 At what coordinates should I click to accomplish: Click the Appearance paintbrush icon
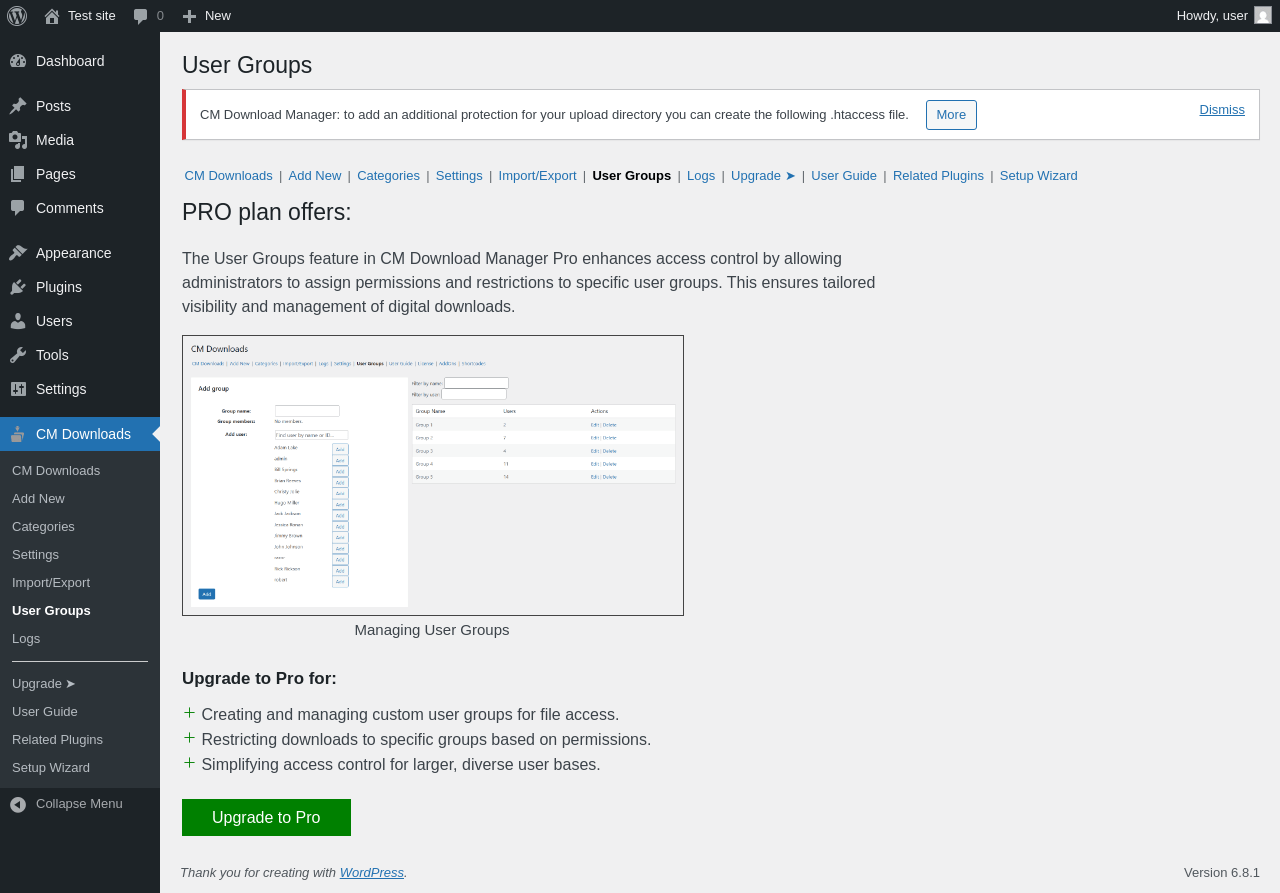click(x=18, y=253)
